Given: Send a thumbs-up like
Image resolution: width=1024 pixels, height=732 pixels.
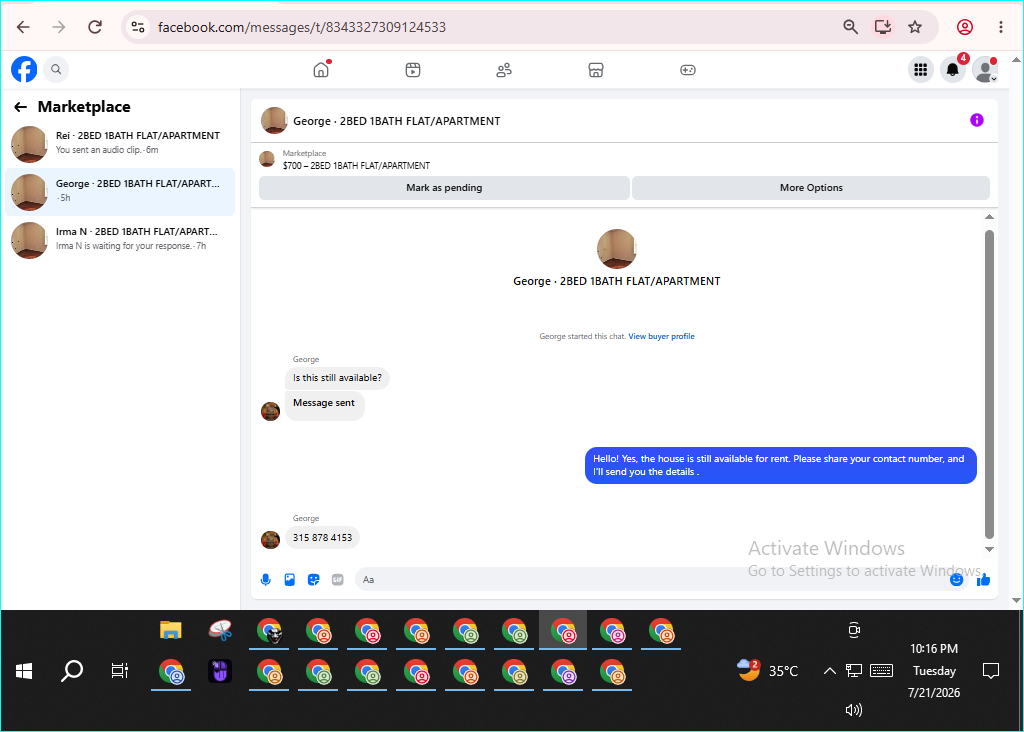Looking at the screenshot, I should coord(984,580).
